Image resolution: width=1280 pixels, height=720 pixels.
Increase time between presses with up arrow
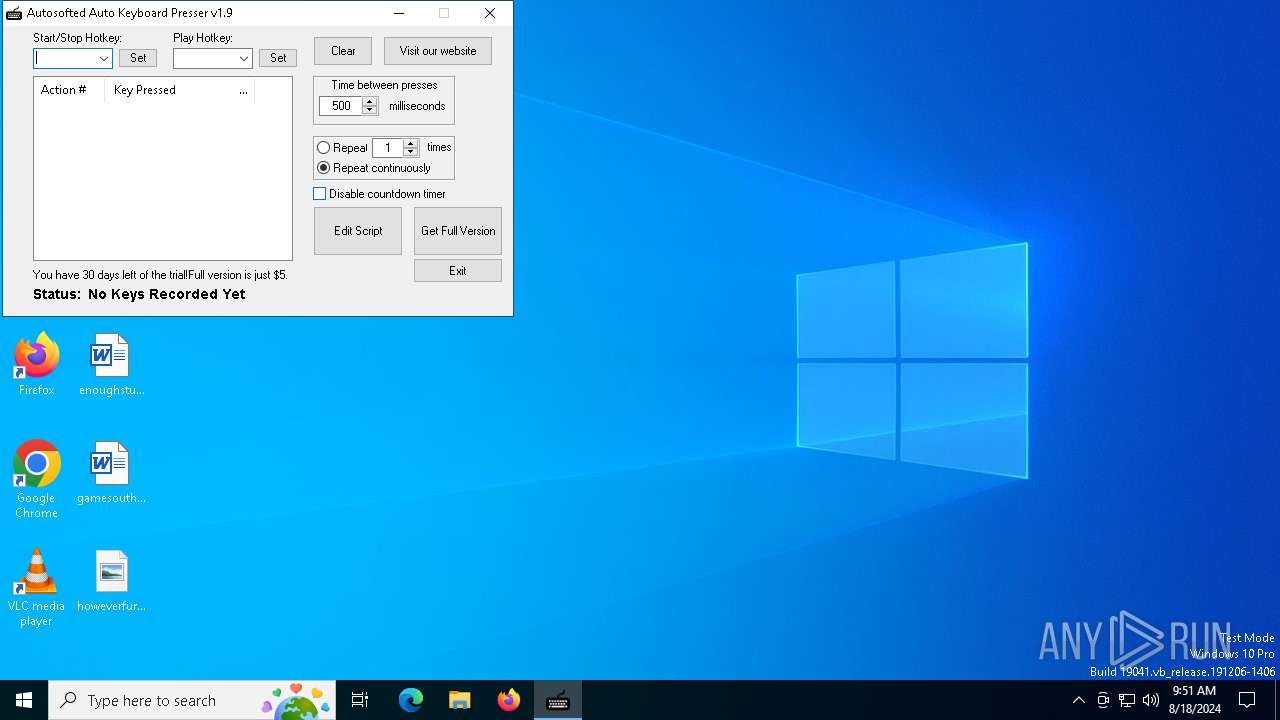pos(370,102)
